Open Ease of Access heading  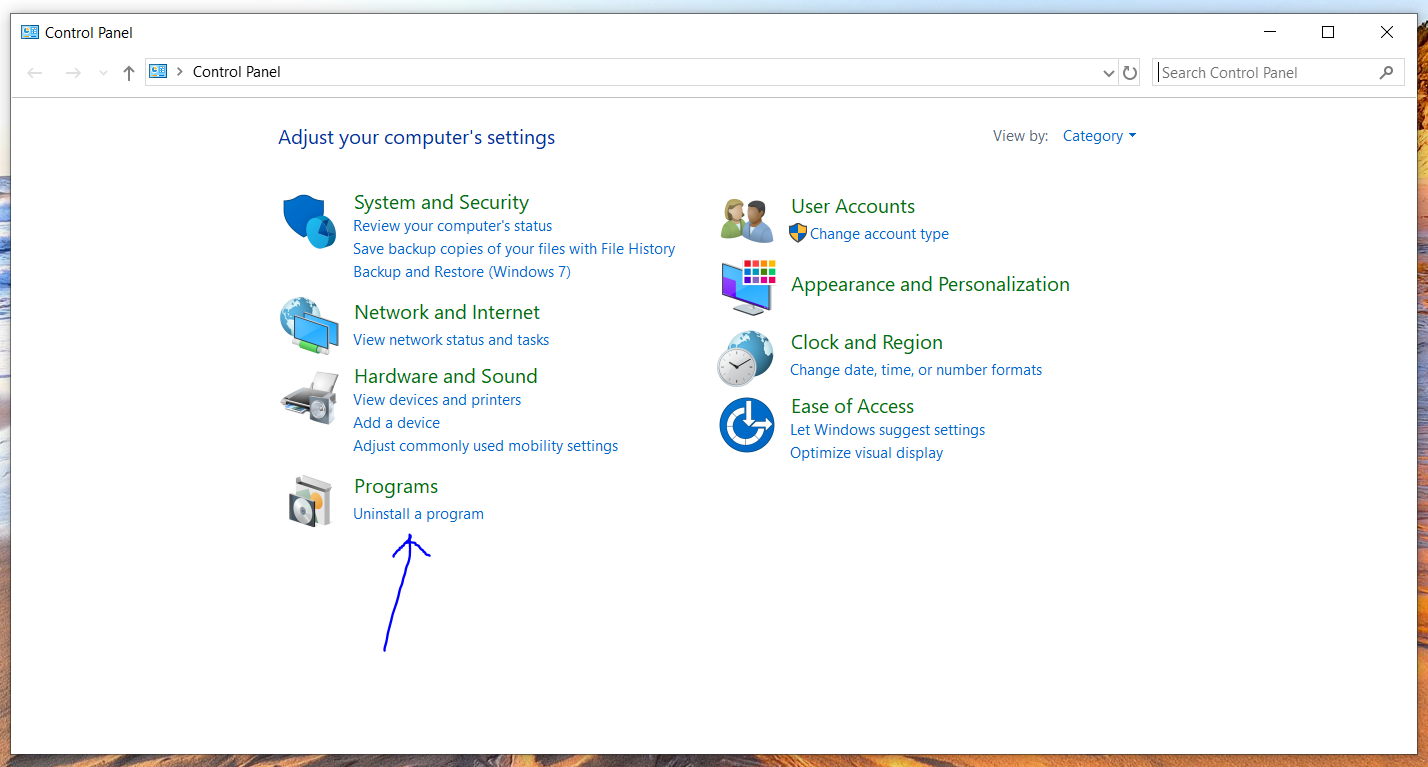tap(852, 406)
